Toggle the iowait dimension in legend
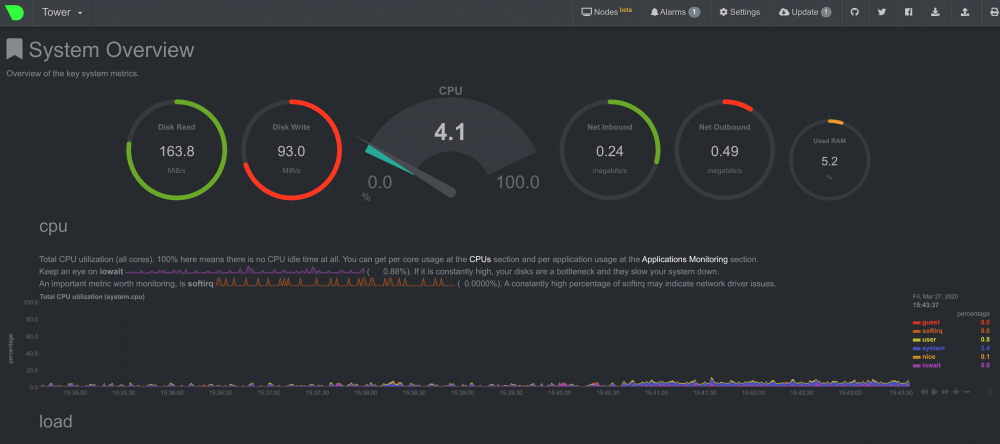The width and height of the screenshot is (1000, 444). pyautogui.click(x=929, y=365)
